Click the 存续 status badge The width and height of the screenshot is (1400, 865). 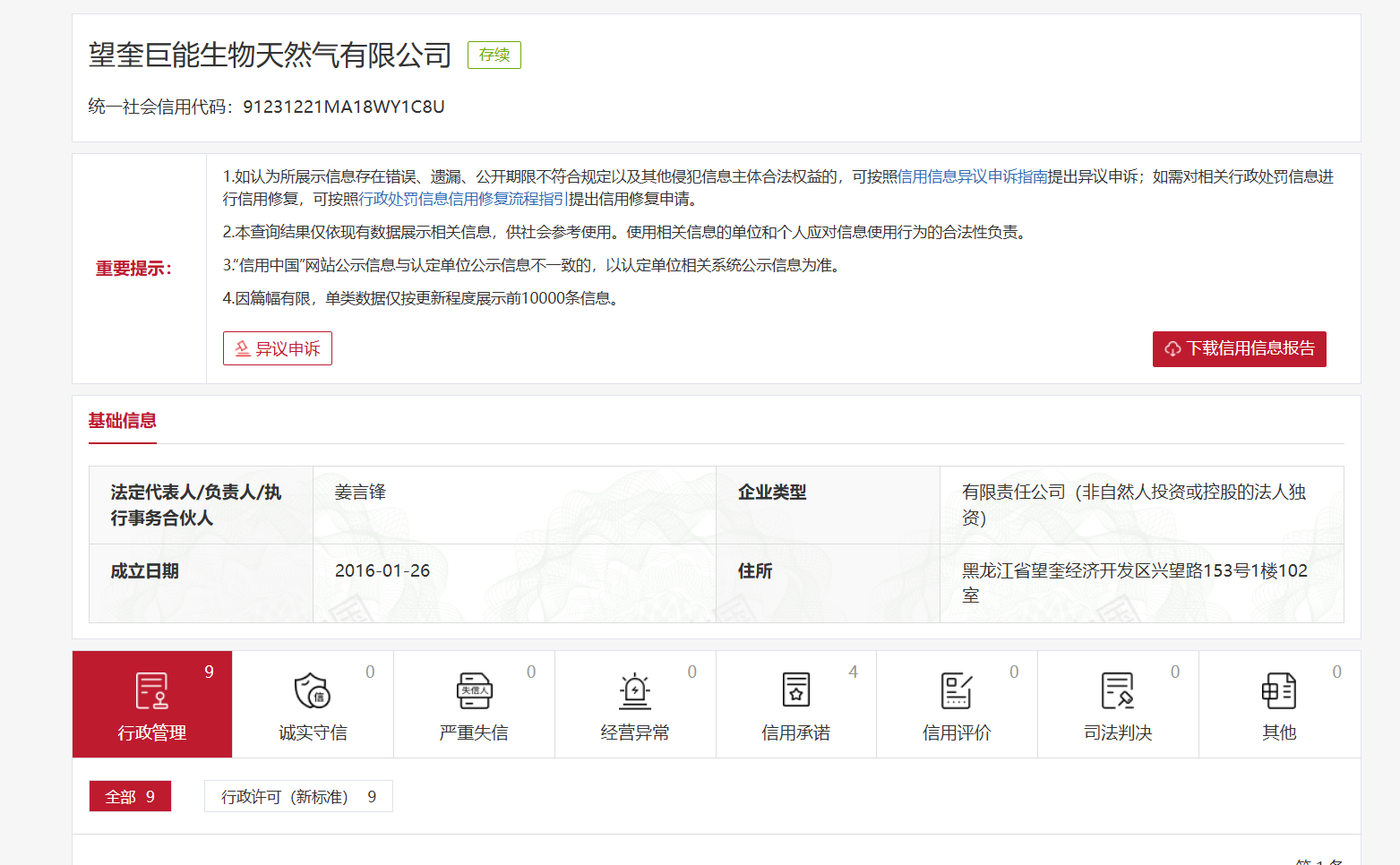(494, 55)
